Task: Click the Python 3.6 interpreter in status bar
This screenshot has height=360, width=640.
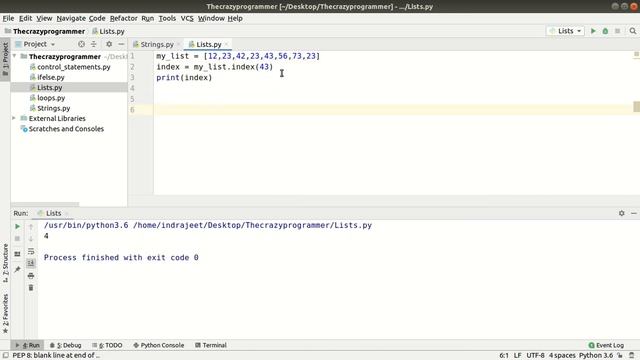Action: coord(596,356)
